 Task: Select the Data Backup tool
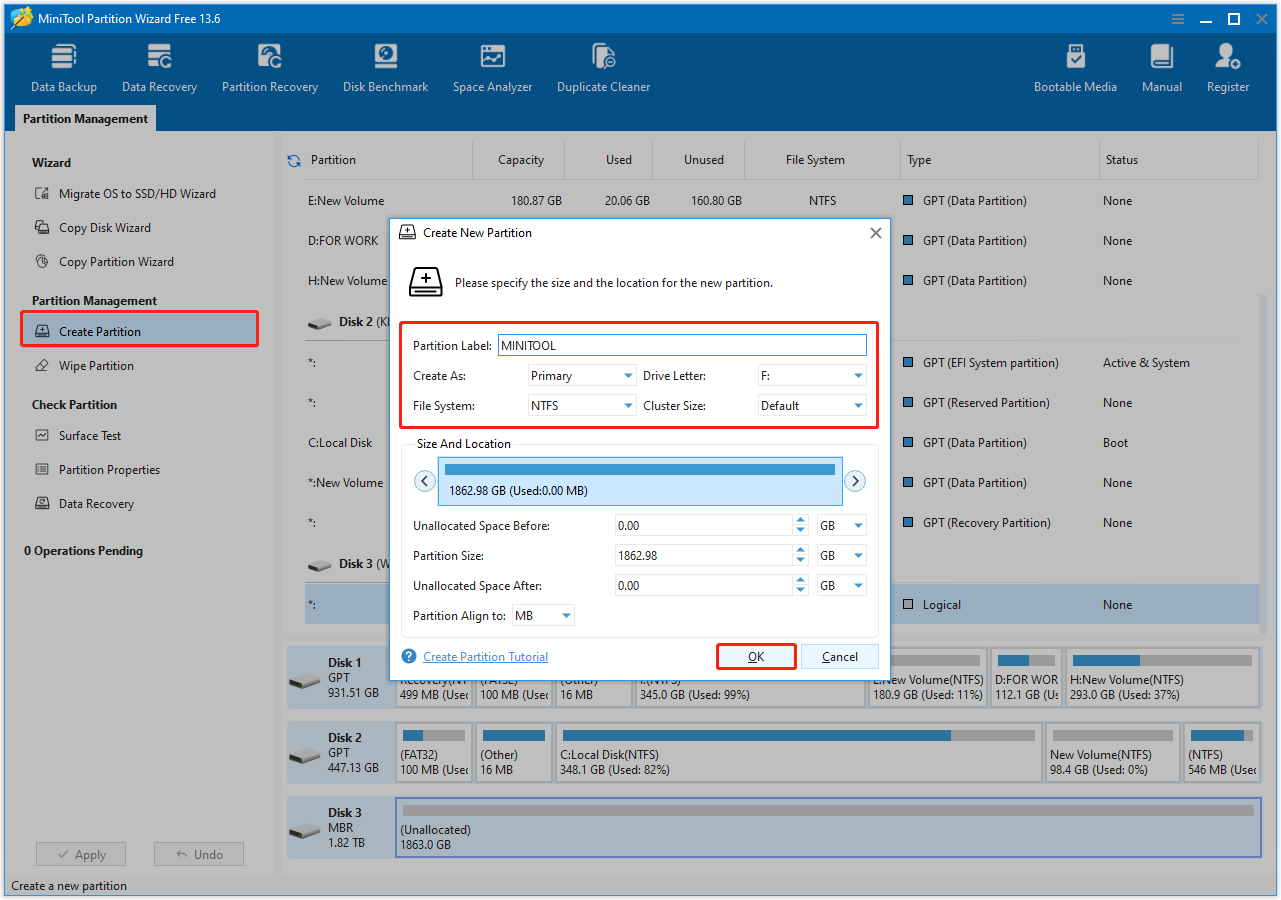point(63,66)
